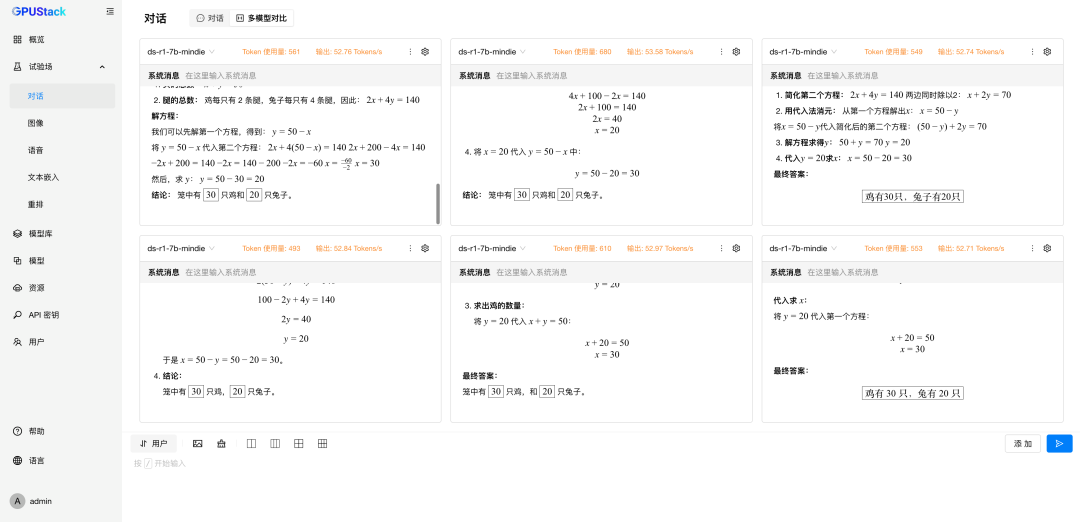Open three-dot menu of the 610-token panel
The image size is (1080, 522).
pyautogui.click(x=721, y=248)
